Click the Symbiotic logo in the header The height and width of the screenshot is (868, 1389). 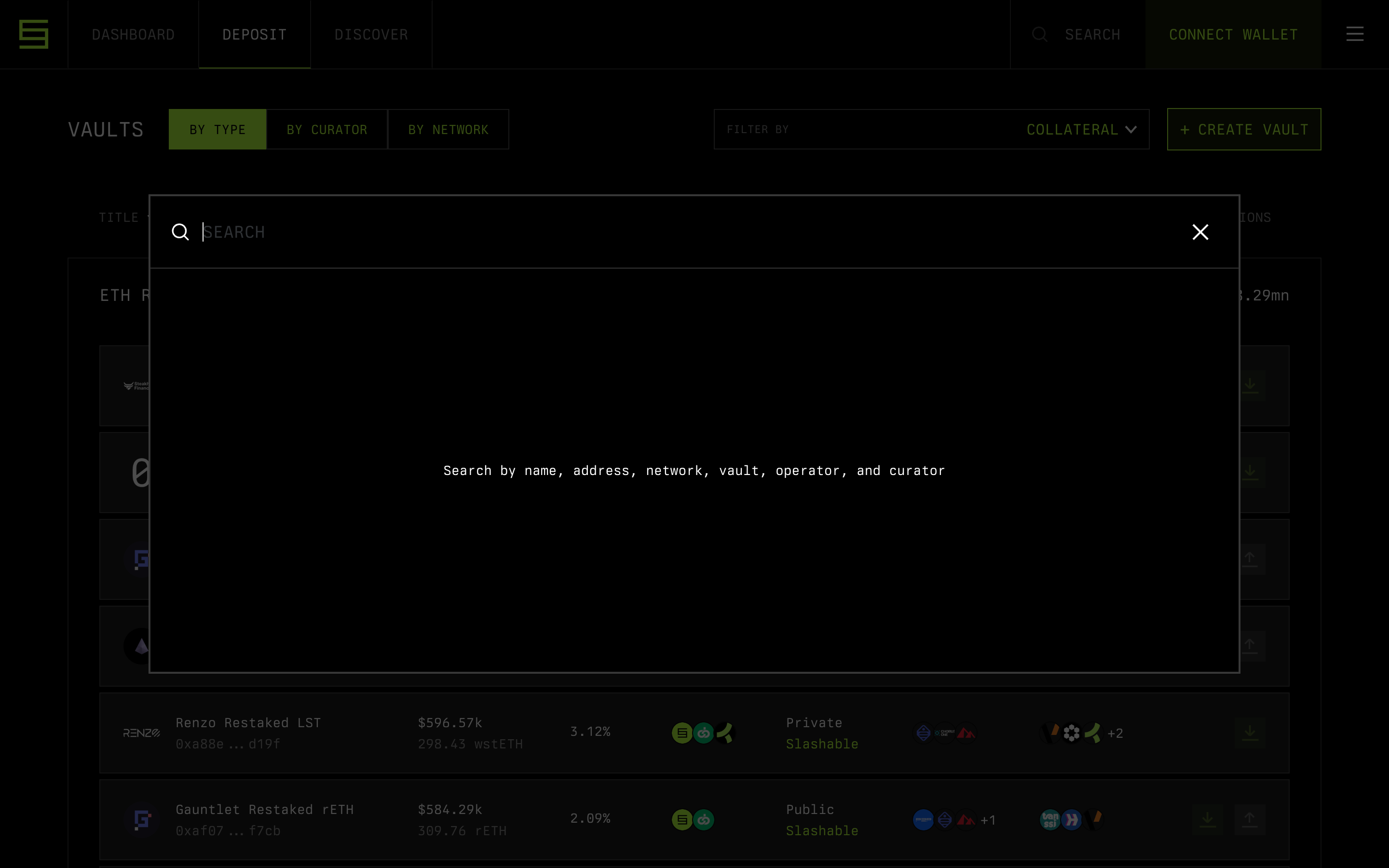tap(34, 34)
